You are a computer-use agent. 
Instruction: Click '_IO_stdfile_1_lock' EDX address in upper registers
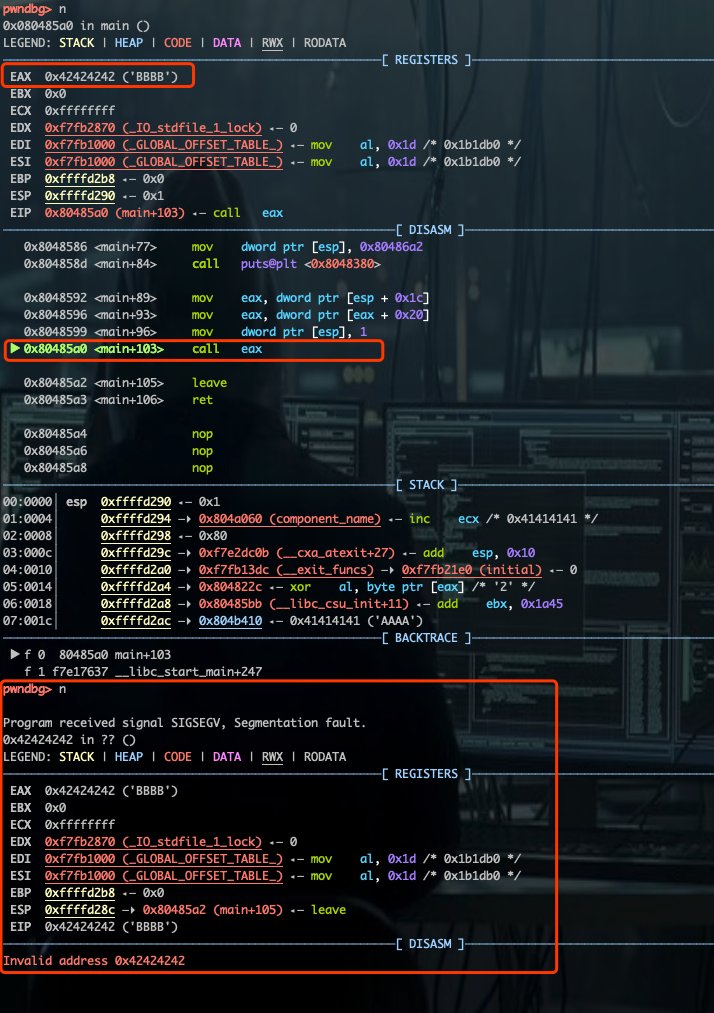(x=153, y=128)
